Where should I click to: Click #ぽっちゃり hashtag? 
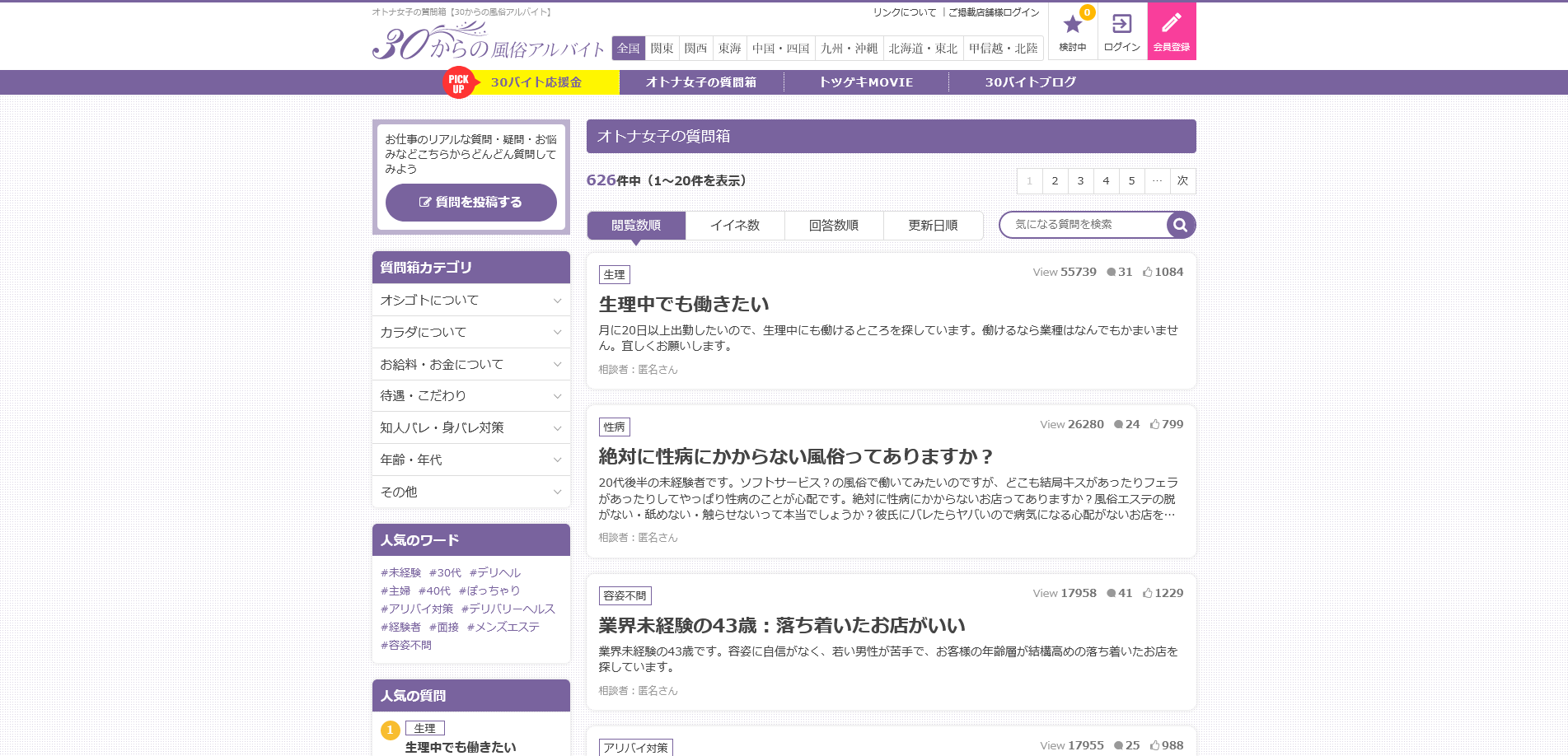pyautogui.click(x=489, y=591)
